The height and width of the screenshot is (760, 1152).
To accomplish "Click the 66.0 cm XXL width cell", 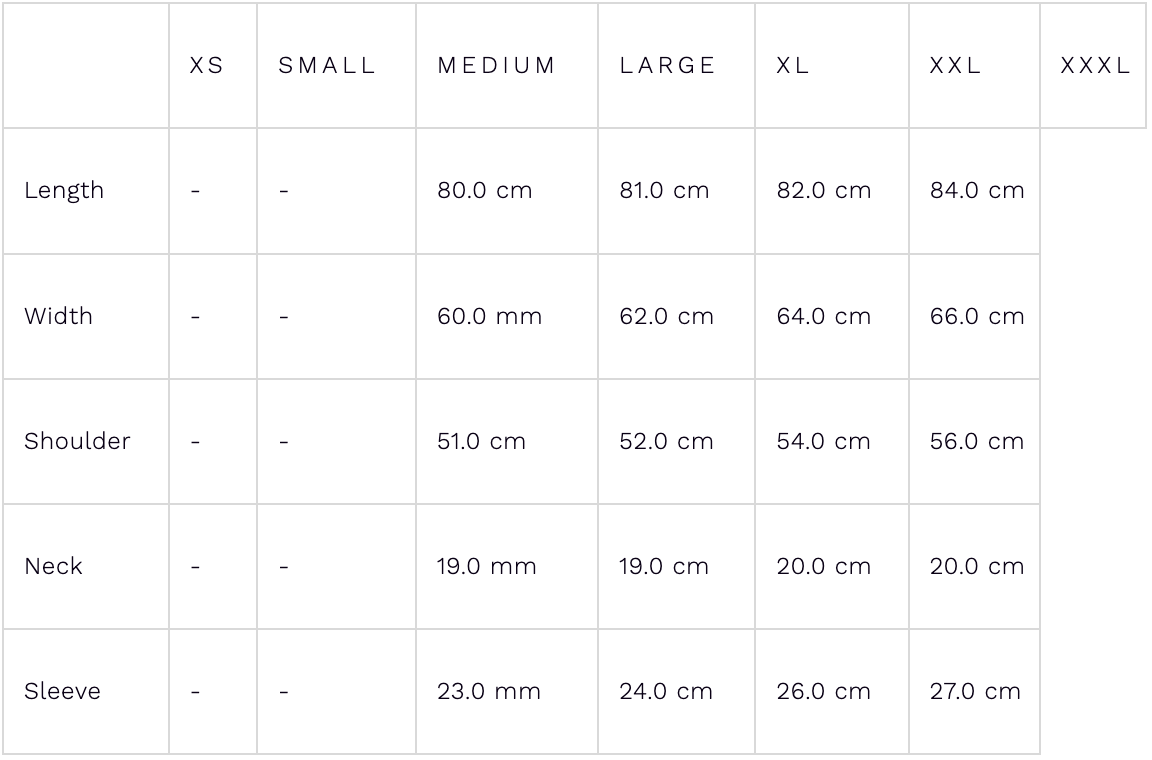I will (977, 316).
